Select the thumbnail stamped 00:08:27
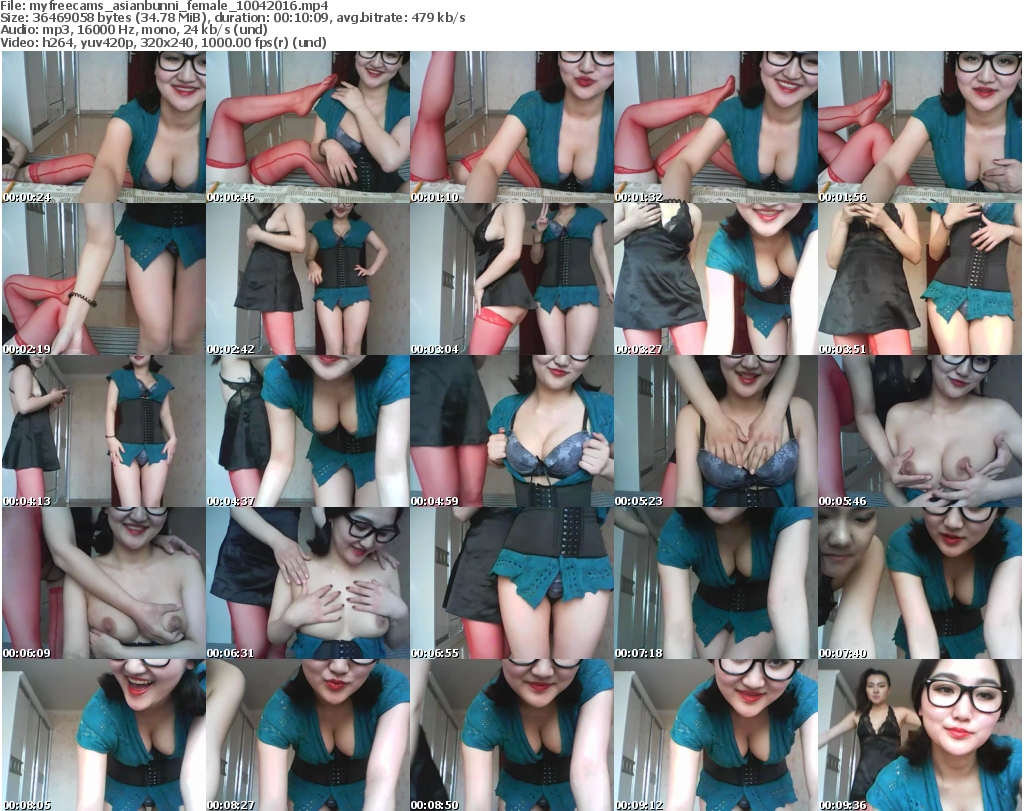 (307, 735)
